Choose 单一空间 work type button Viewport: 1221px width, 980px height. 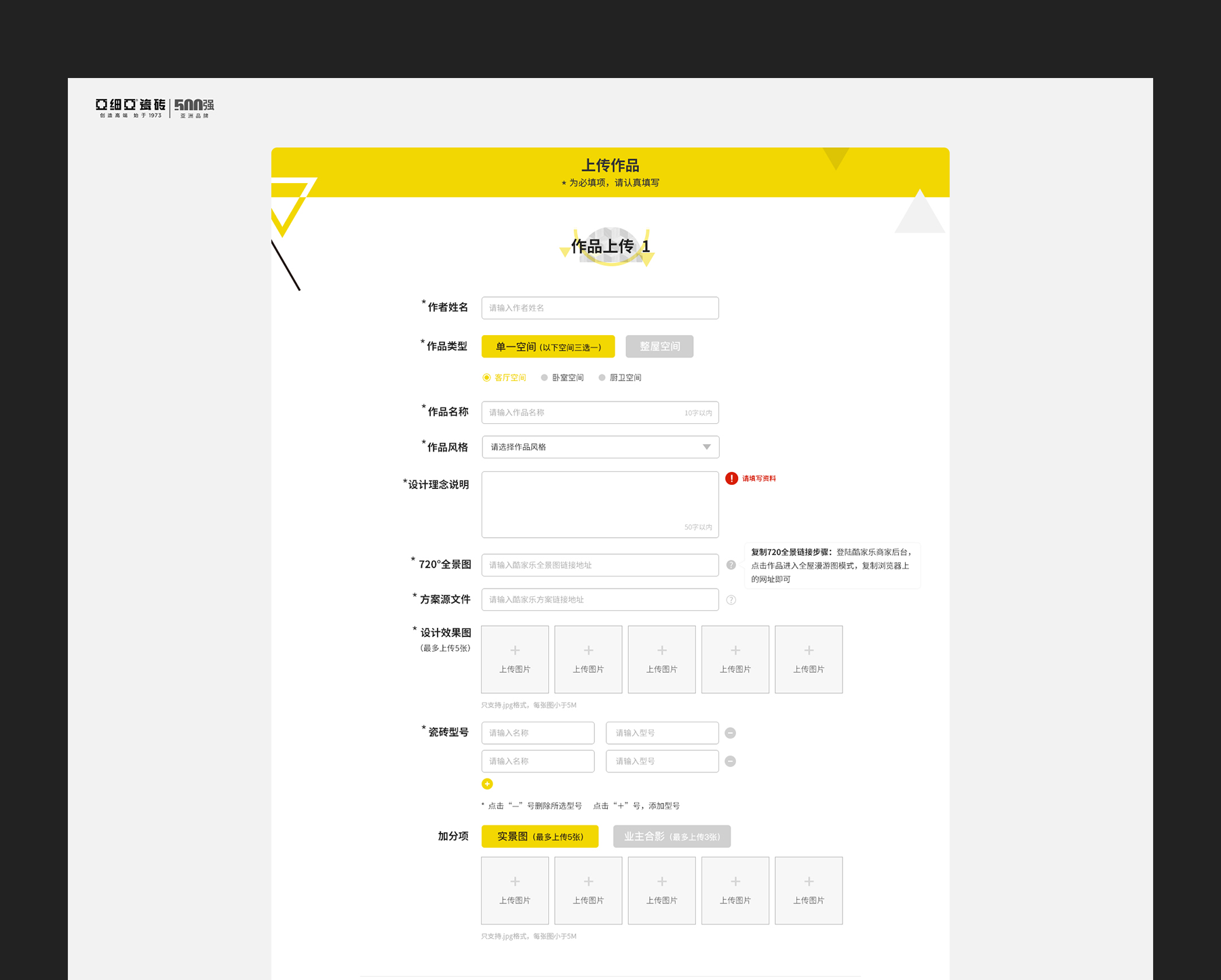click(x=548, y=347)
